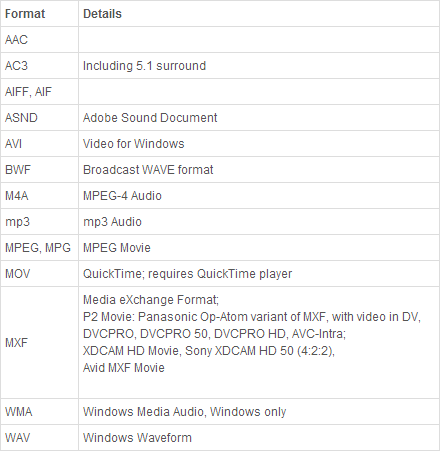Click 'Windows Media Audio, Windows only' text
Image resolution: width=441 pixels, height=452 pixels.
click(x=184, y=412)
